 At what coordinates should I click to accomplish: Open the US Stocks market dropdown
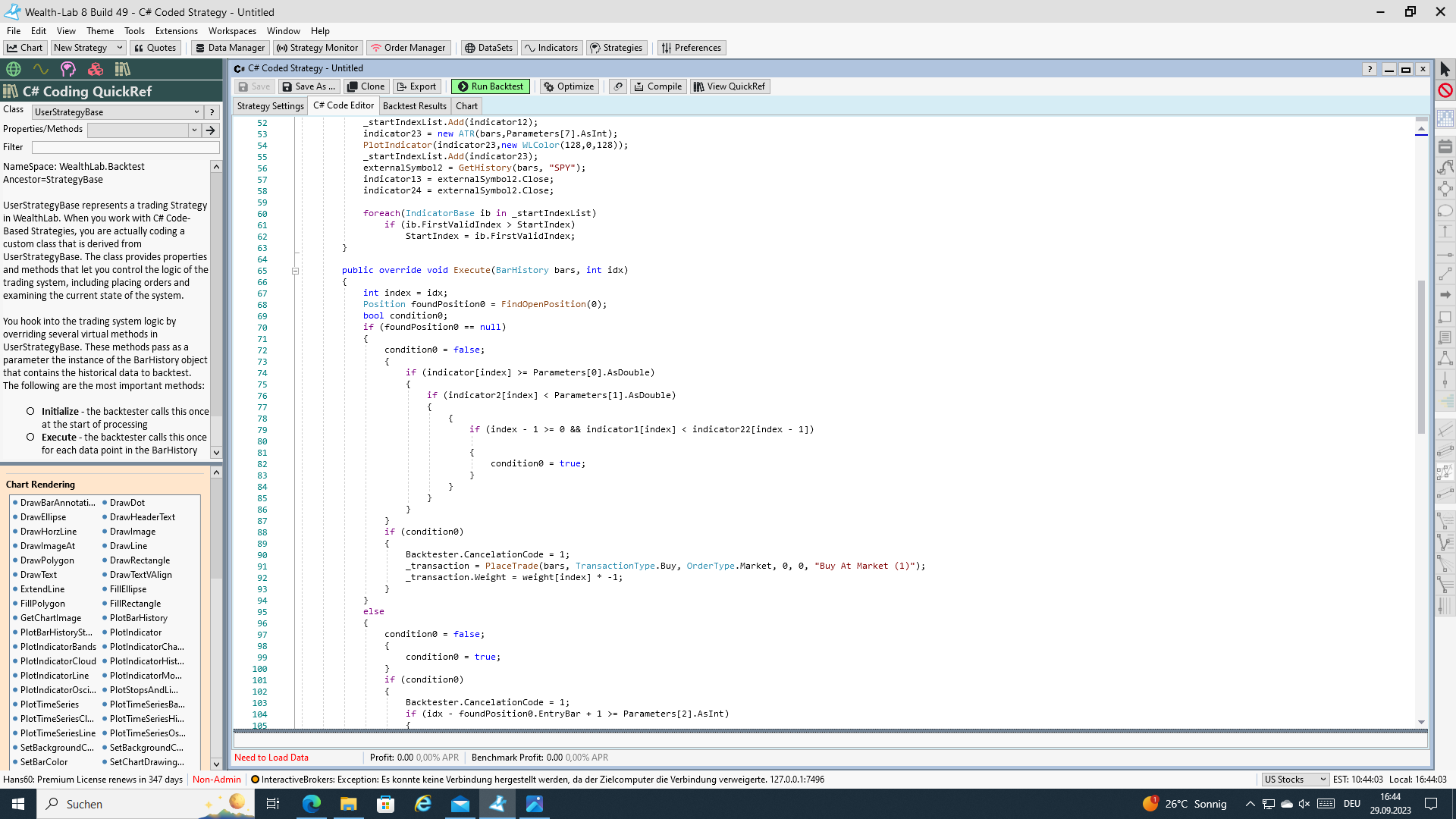1294,780
